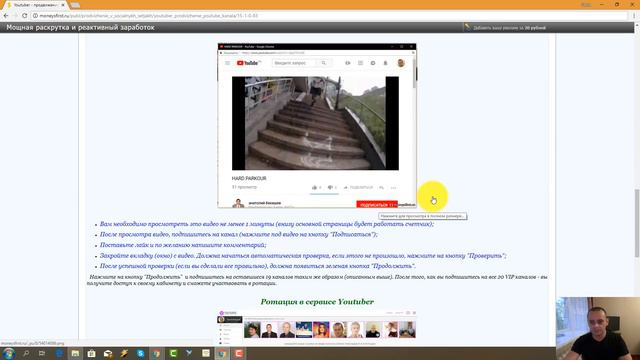Screen dimensions: 640x360
Task: Open the Store bag icon on the taskbar
Action: point(91,353)
